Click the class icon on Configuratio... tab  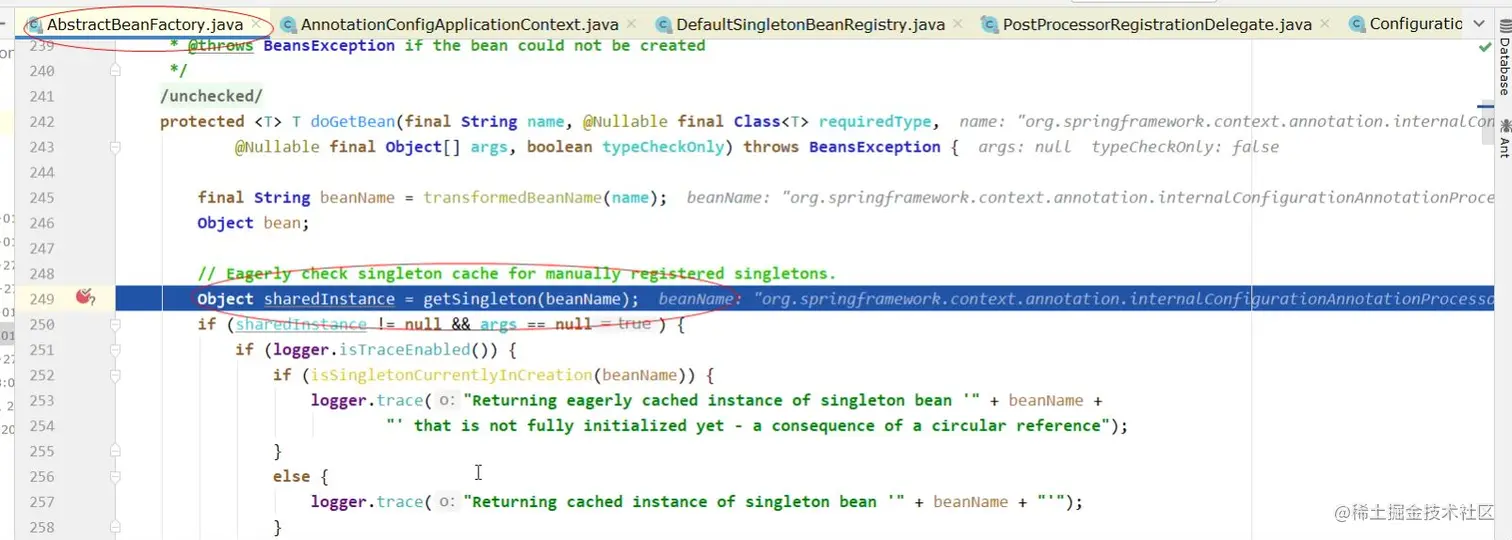1358,24
